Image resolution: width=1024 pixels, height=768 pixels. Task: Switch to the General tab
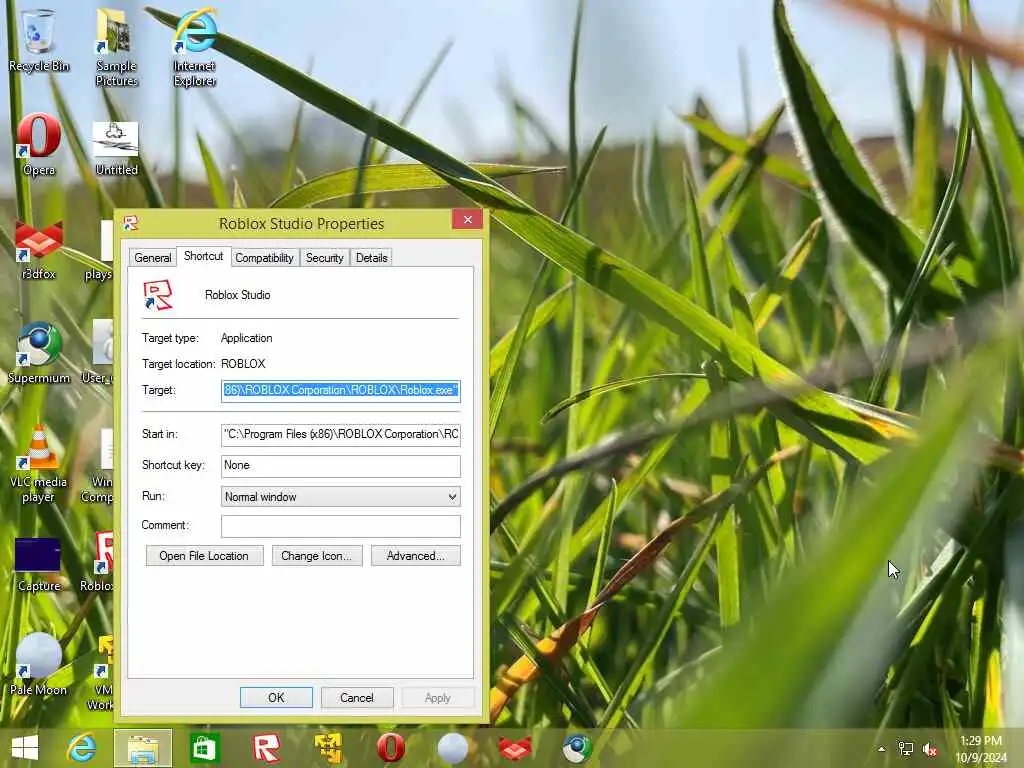pos(153,257)
